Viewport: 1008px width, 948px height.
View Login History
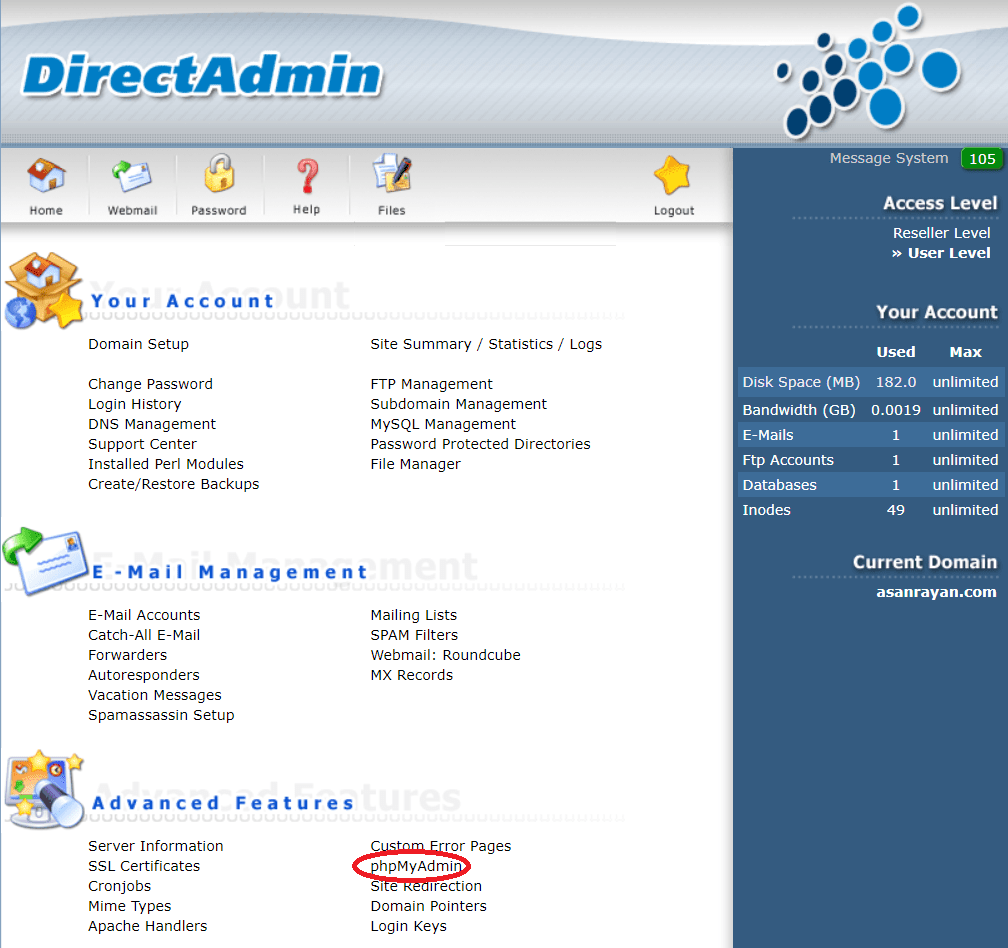coord(134,404)
